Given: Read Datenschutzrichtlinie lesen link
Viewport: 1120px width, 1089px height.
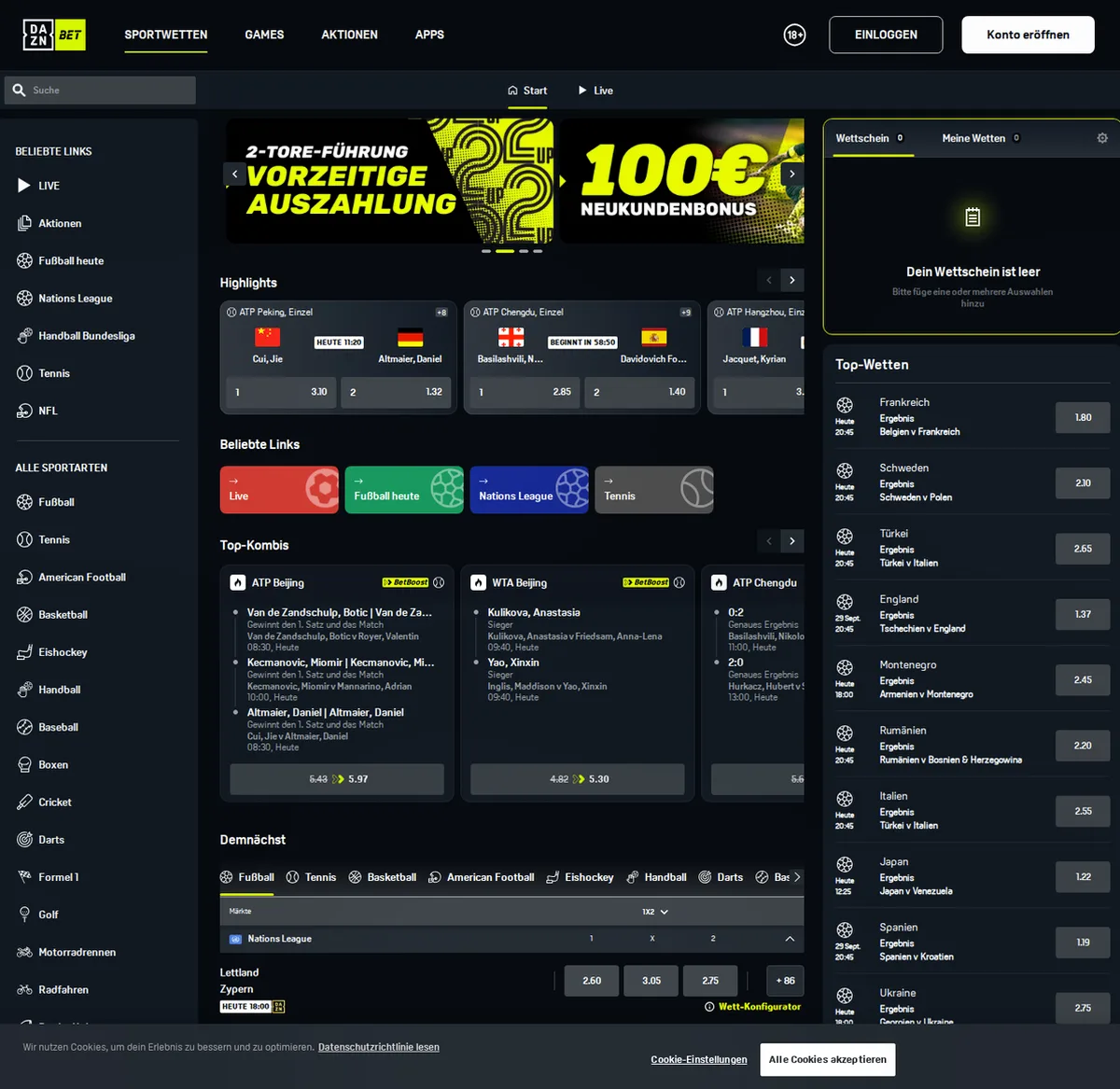Looking at the screenshot, I should click(x=379, y=1047).
